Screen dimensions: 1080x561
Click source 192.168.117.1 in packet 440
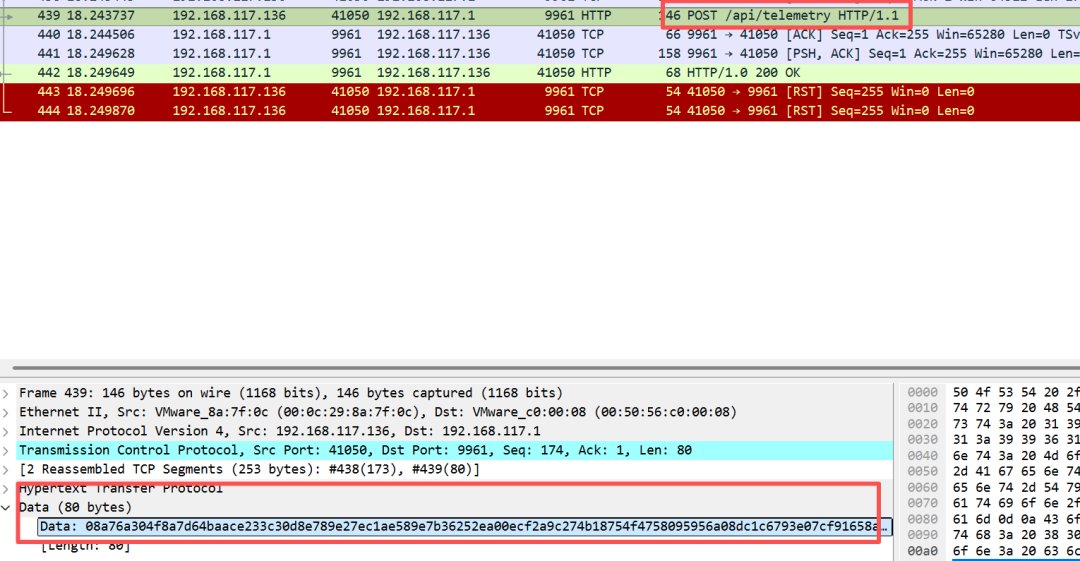(x=221, y=34)
